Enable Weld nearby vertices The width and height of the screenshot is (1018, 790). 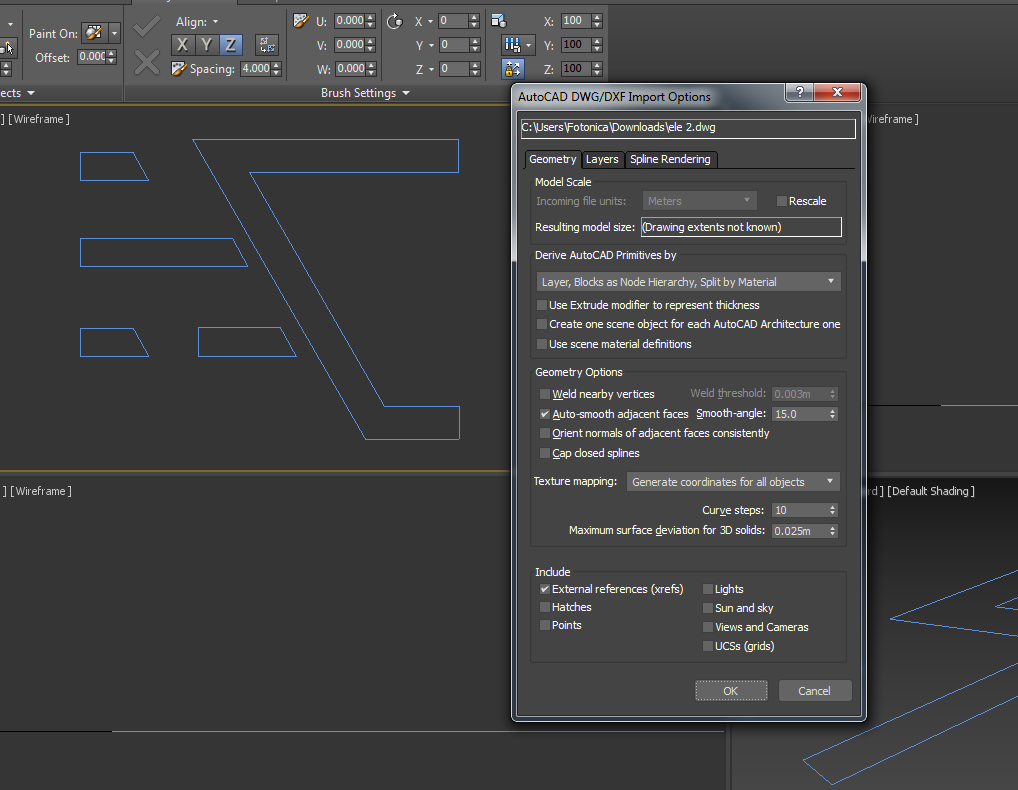coord(545,394)
